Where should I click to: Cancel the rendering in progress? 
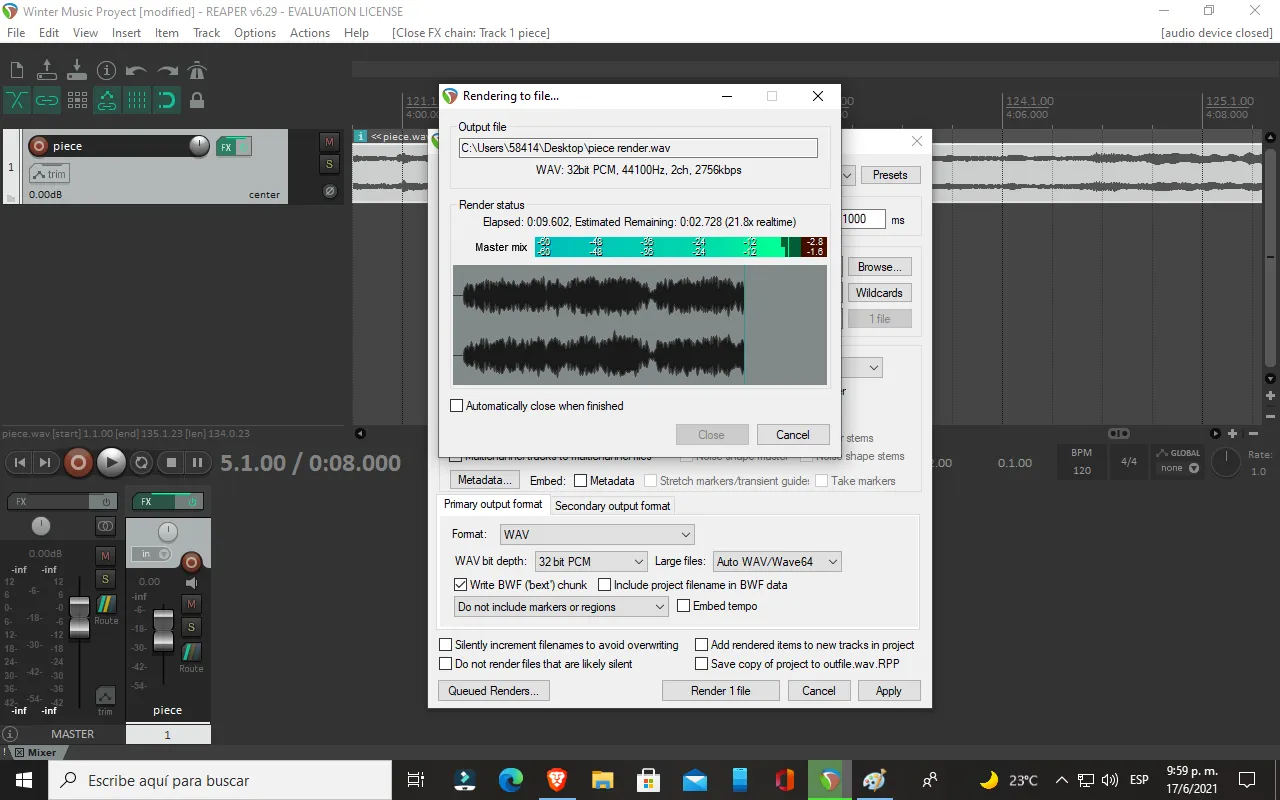[x=793, y=435]
